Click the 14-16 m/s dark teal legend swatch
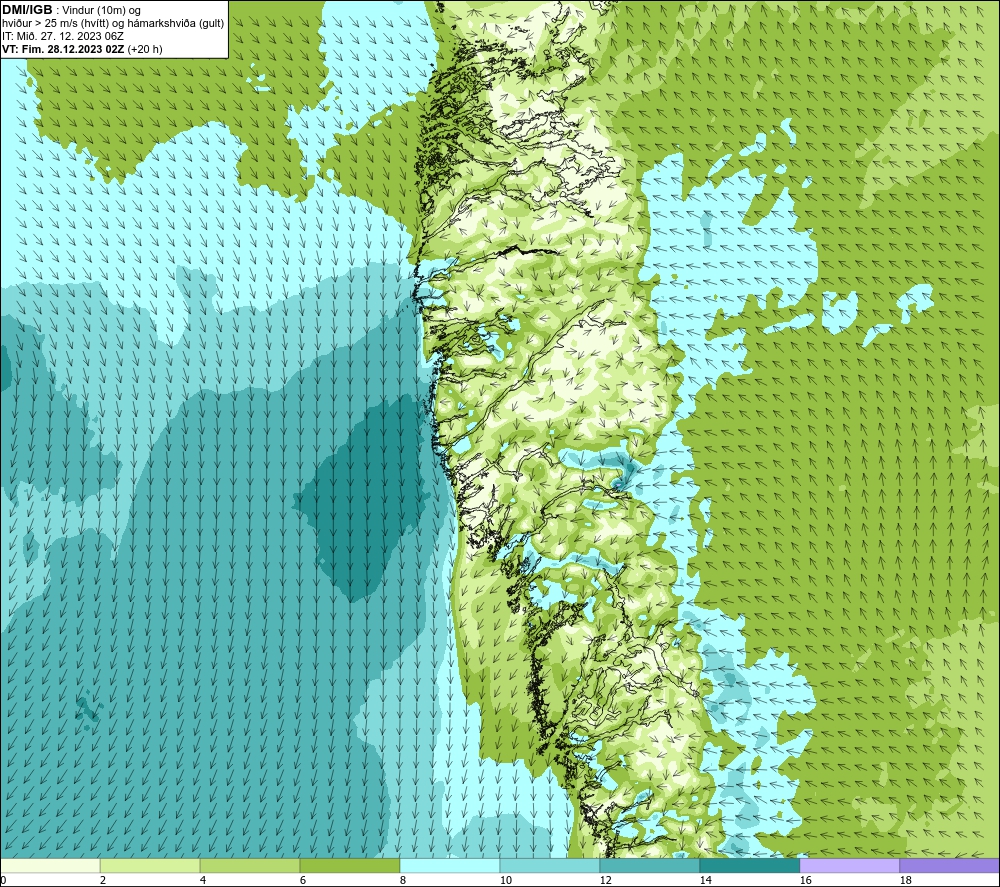 (x=749, y=865)
